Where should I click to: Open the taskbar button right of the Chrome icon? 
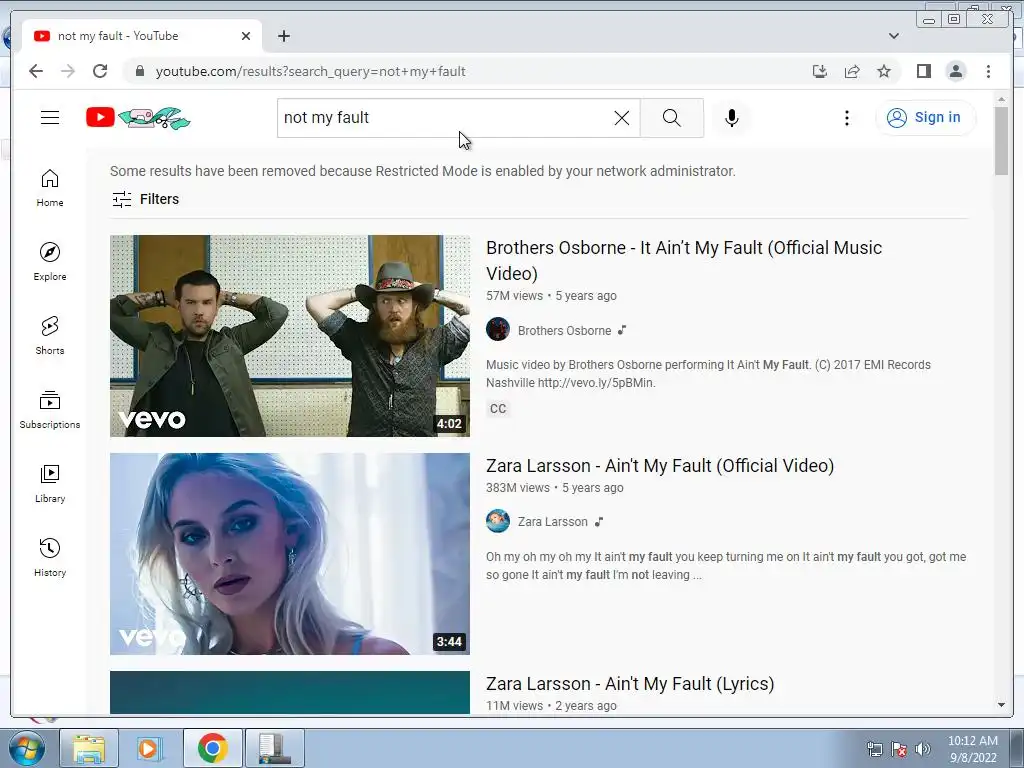274,748
